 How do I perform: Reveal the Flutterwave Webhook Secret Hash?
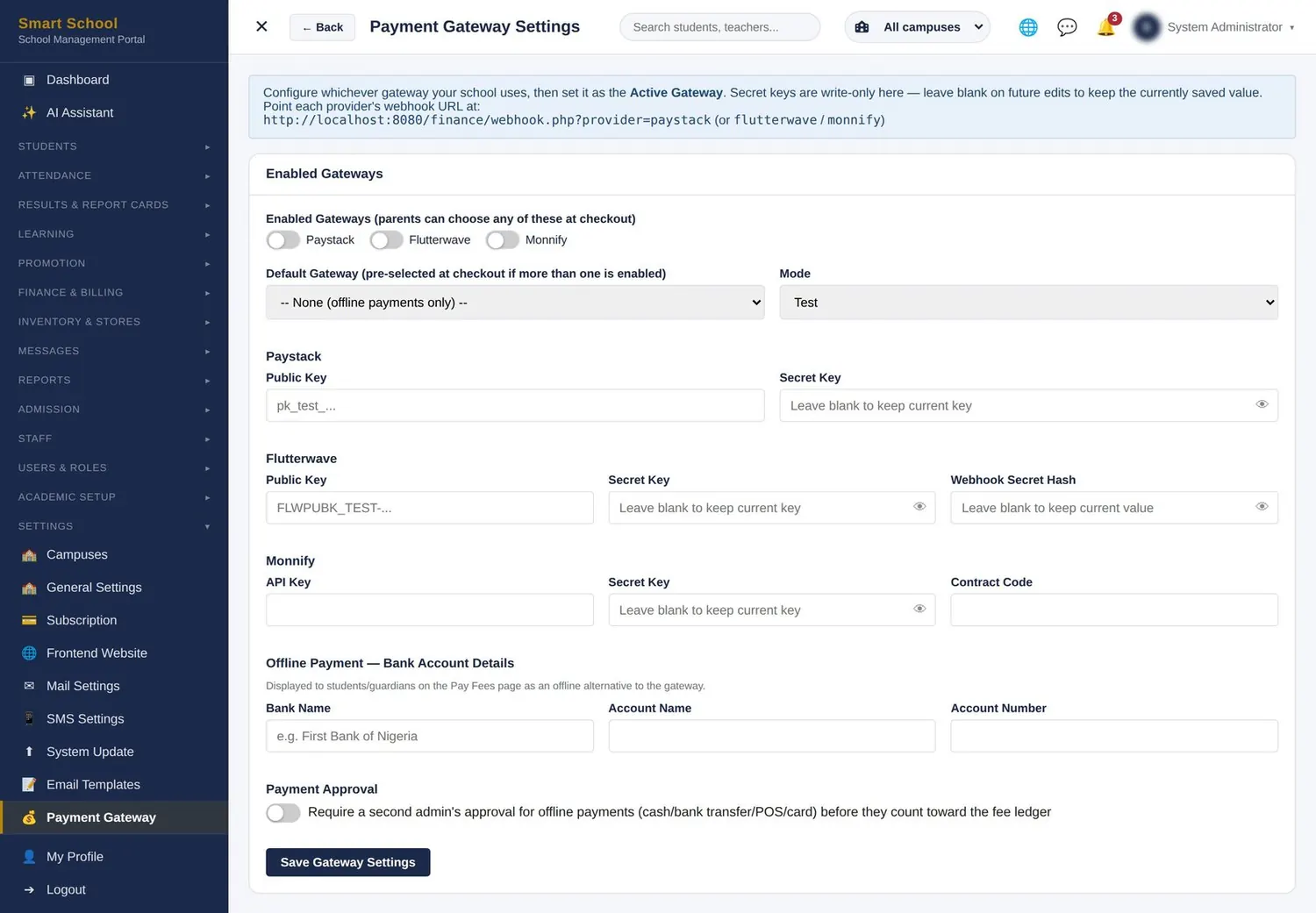pos(1262,507)
